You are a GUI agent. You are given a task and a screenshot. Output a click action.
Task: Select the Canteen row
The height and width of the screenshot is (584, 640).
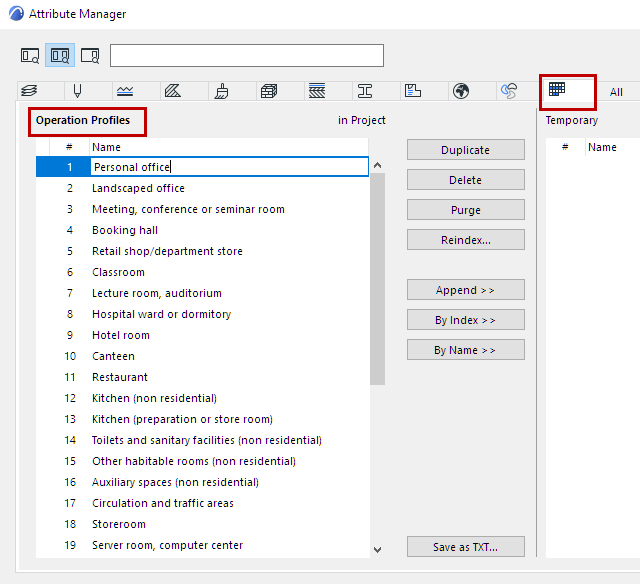[202, 356]
